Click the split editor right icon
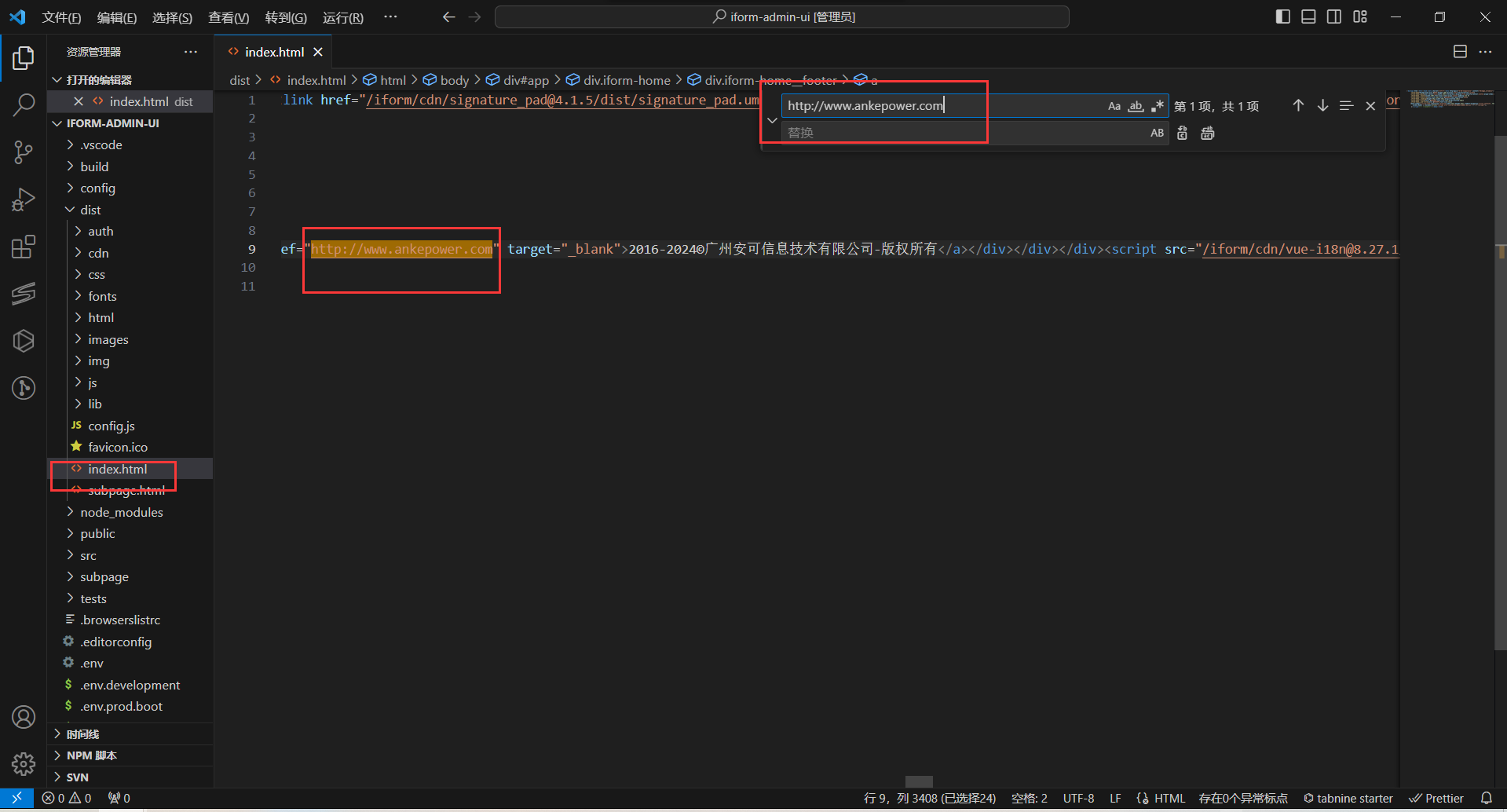 (1460, 52)
